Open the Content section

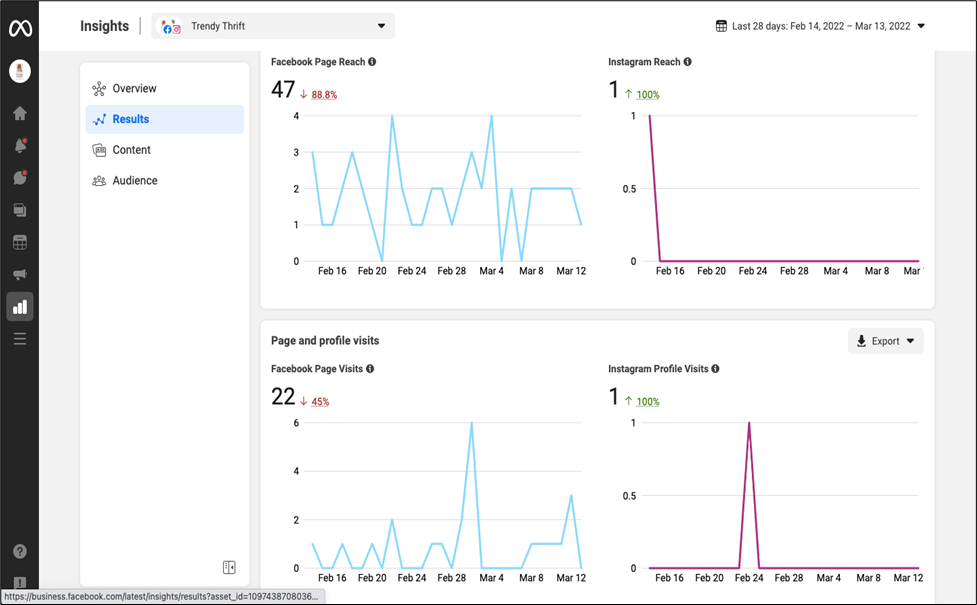pyautogui.click(x=131, y=150)
